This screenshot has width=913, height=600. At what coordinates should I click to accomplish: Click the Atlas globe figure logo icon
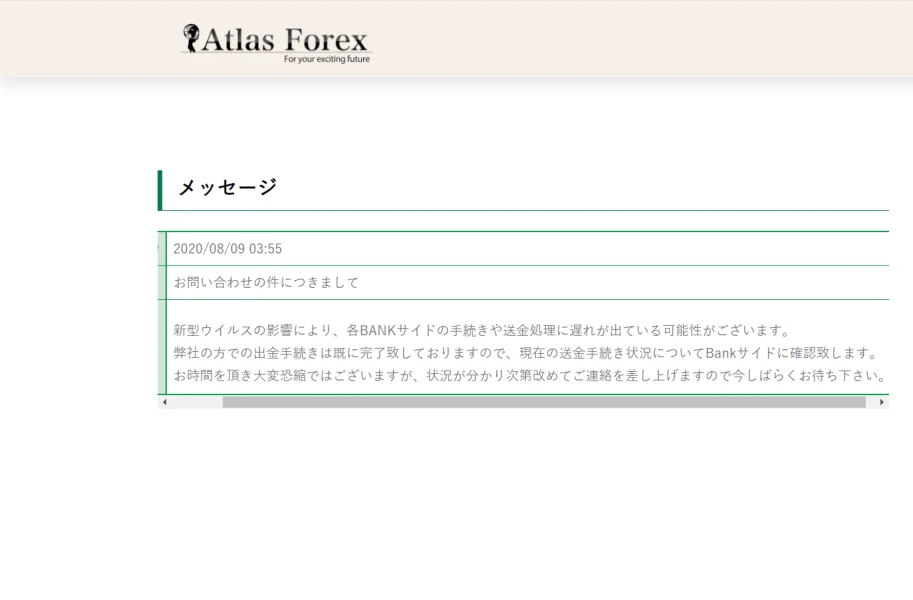point(191,38)
